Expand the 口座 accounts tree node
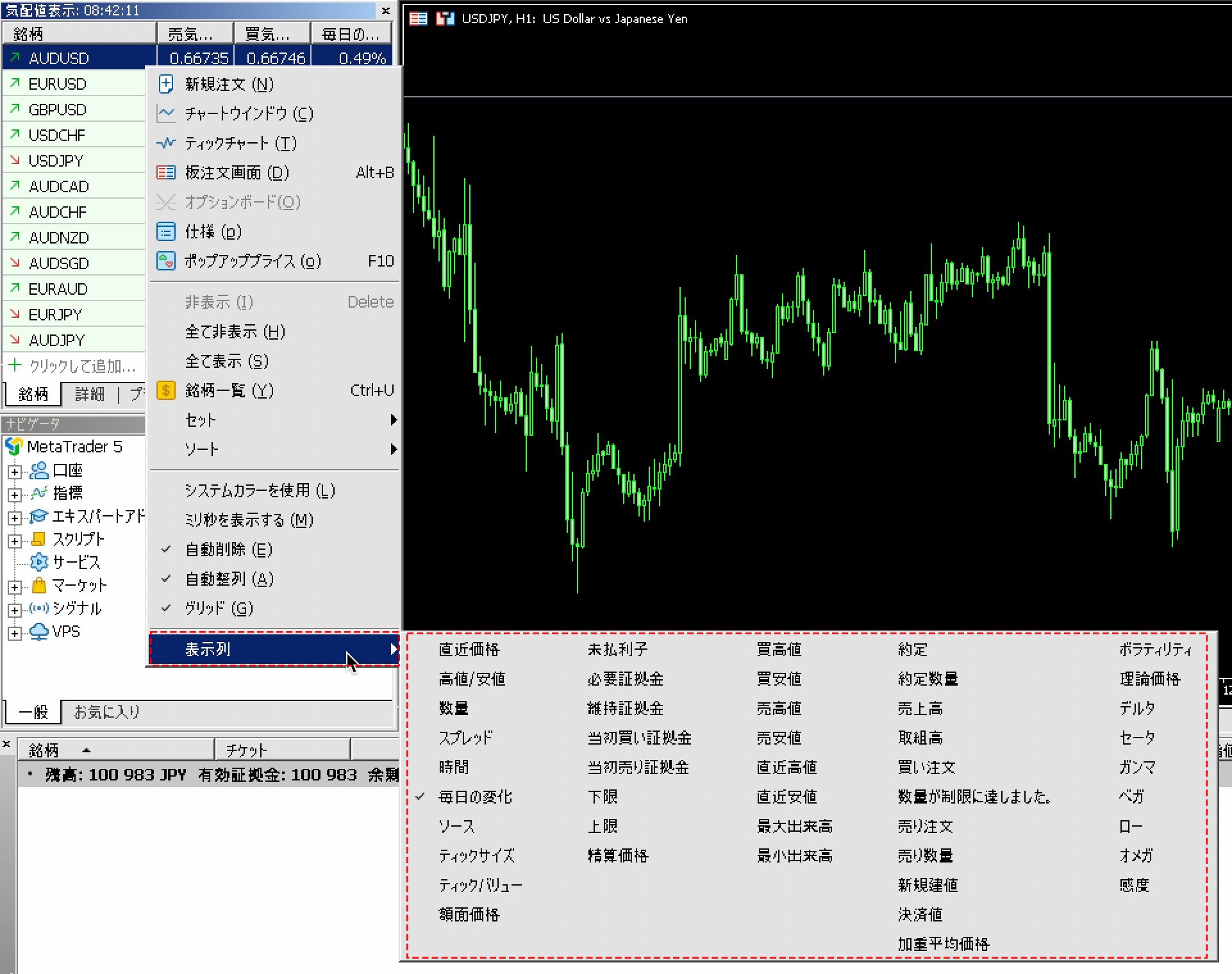This screenshot has height=974, width=1232. 14,472
